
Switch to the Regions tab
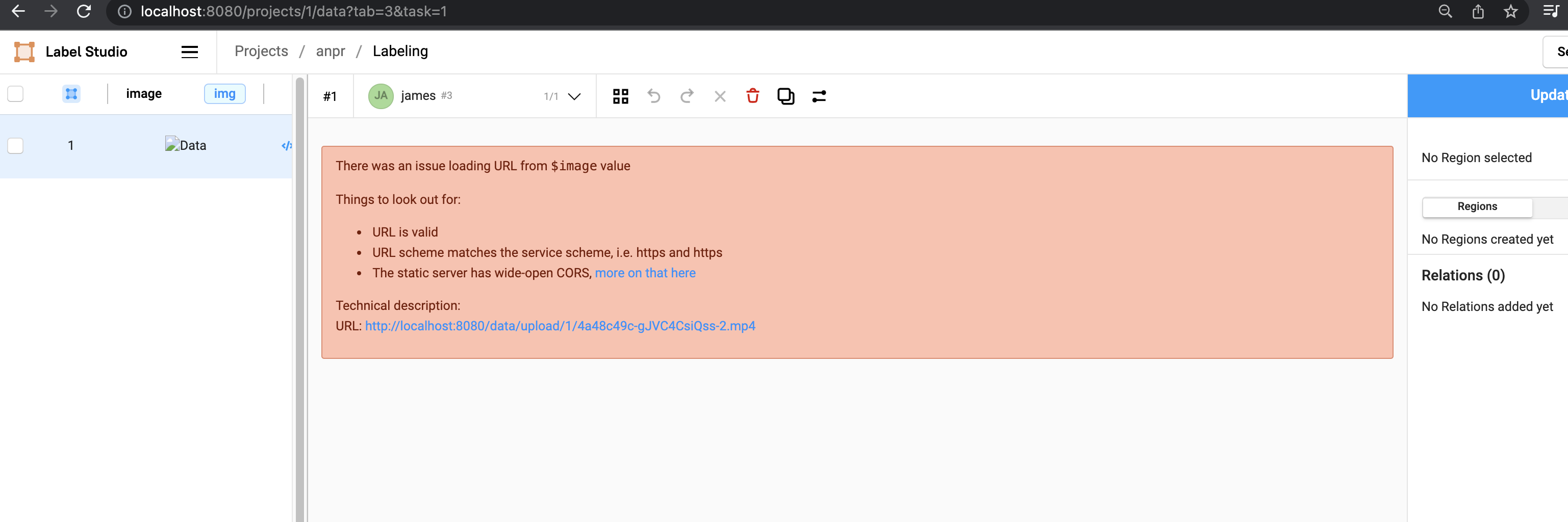coord(1478,207)
